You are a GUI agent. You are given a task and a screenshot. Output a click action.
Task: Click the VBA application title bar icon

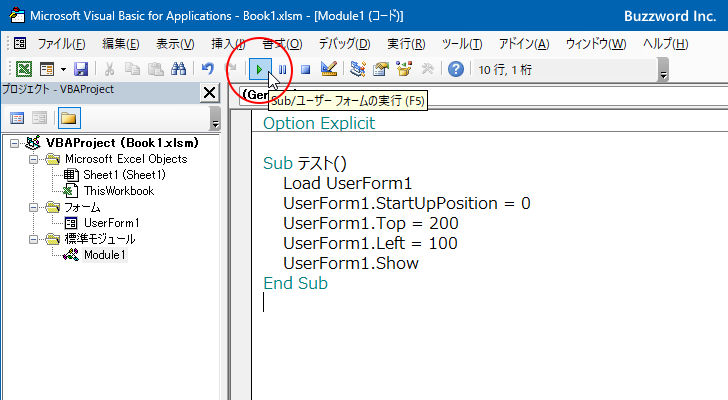pyautogui.click(x=17, y=15)
